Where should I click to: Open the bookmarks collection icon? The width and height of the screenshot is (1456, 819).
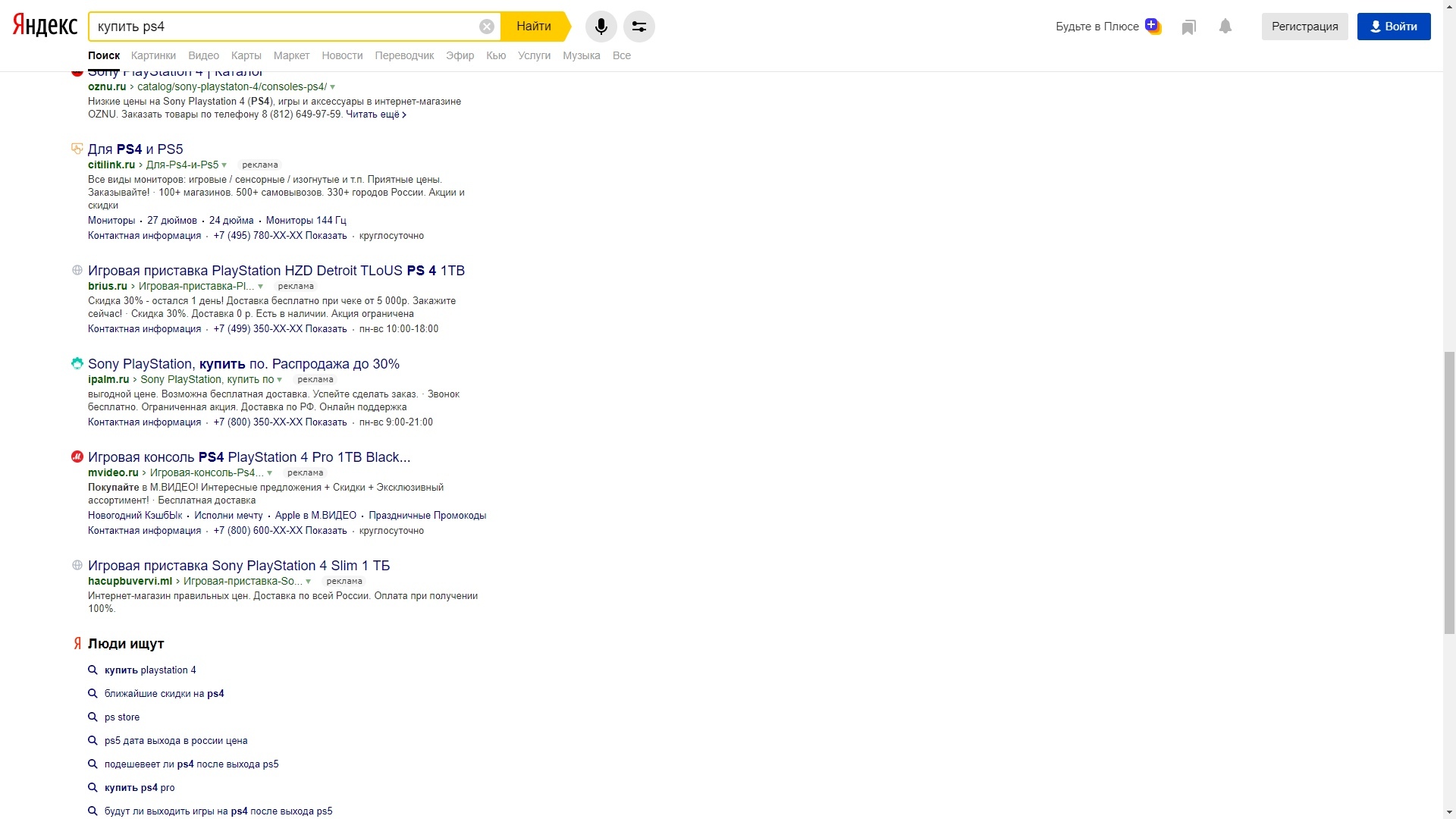tap(1188, 27)
